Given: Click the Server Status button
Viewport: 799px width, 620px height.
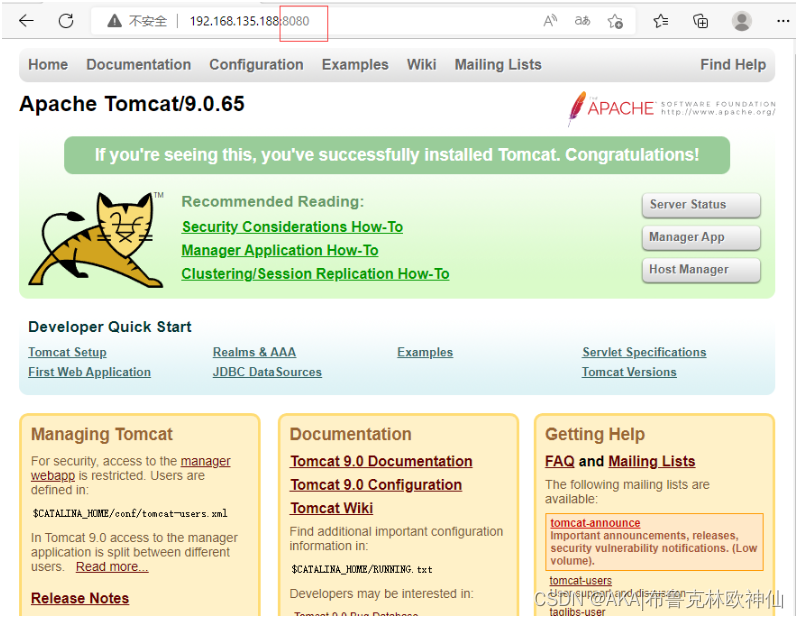Looking at the screenshot, I should click(701, 205).
